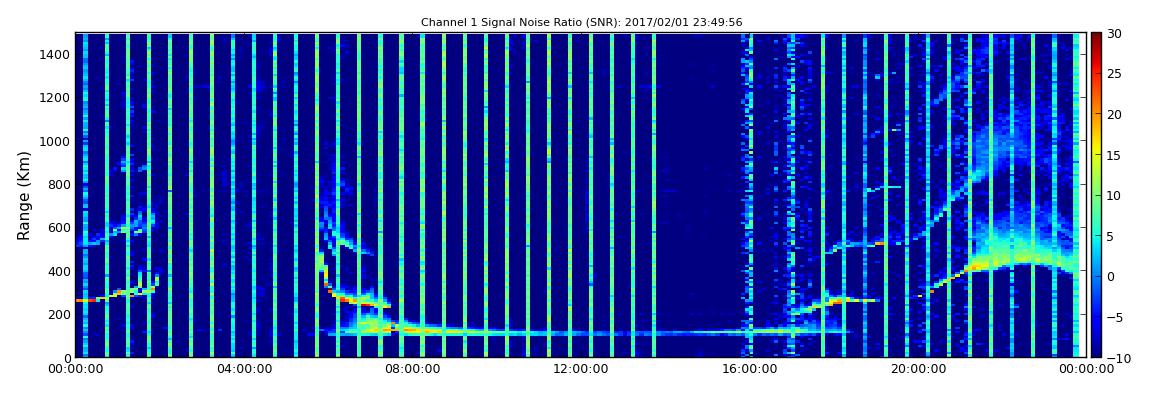Viewport: 1150px width, 407px height.
Task: Click the y-axis tick label '1400'
Action: click(x=56, y=55)
